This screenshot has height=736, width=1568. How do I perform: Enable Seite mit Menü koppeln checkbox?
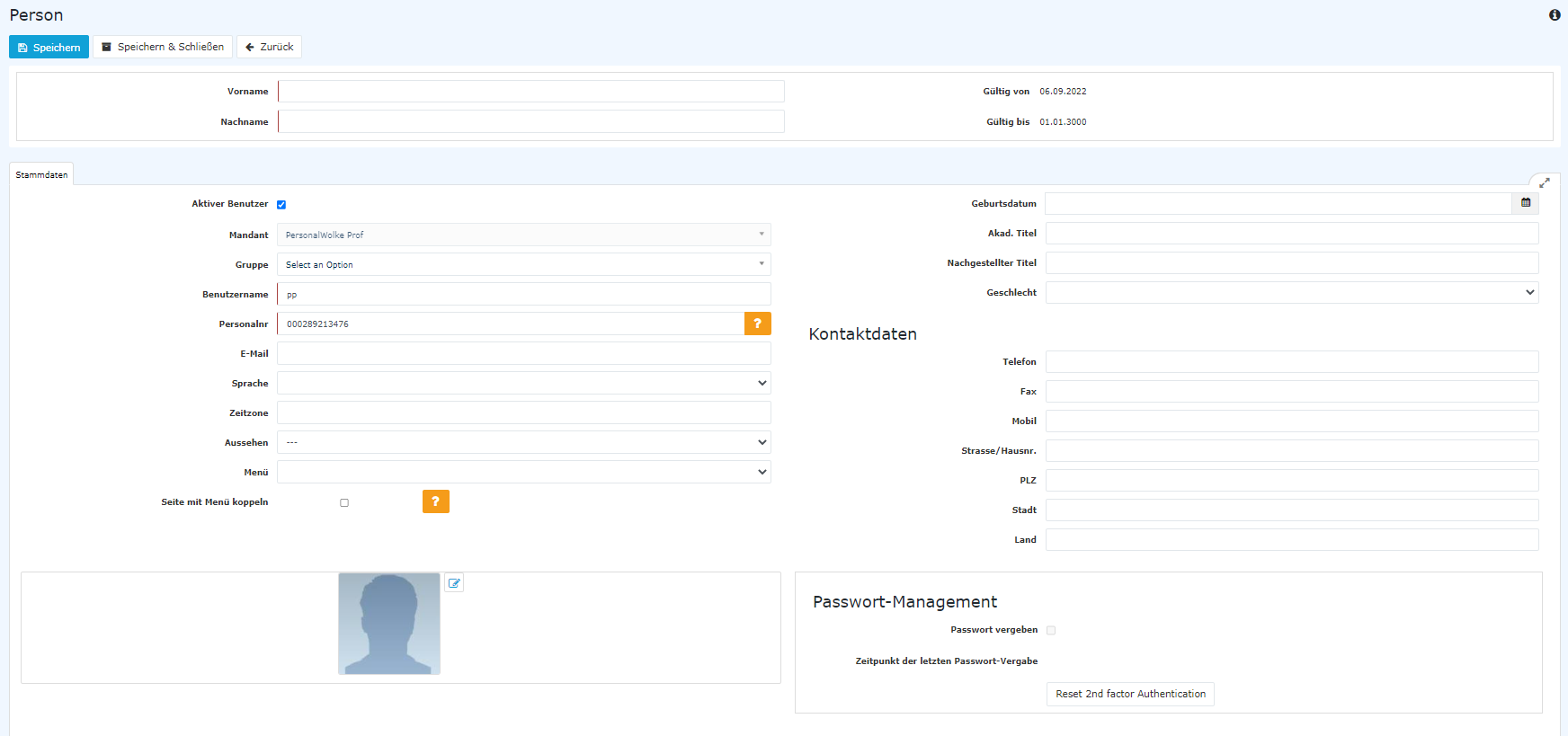click(x=344, y=503)
